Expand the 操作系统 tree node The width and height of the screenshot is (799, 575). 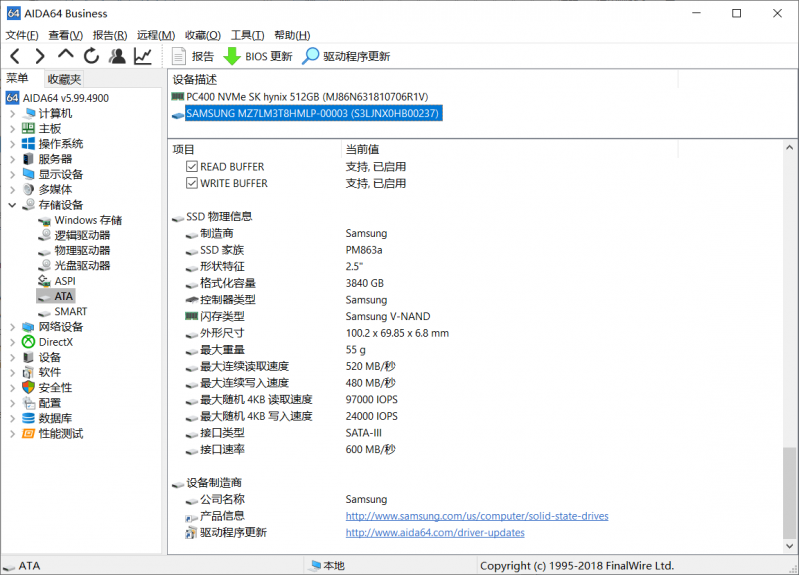[x=12, y=144]
